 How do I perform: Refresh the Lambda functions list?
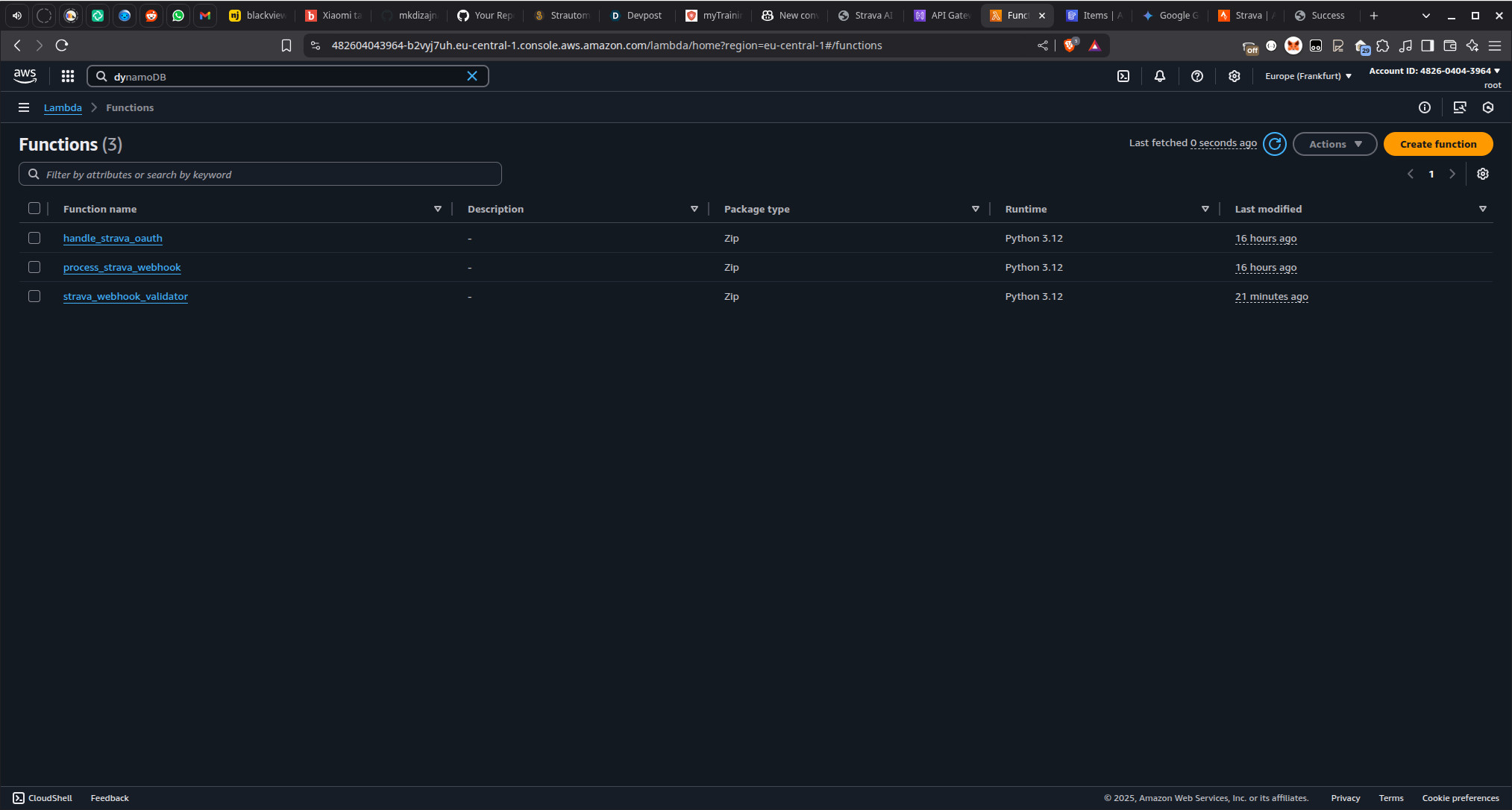(1275, 144)
